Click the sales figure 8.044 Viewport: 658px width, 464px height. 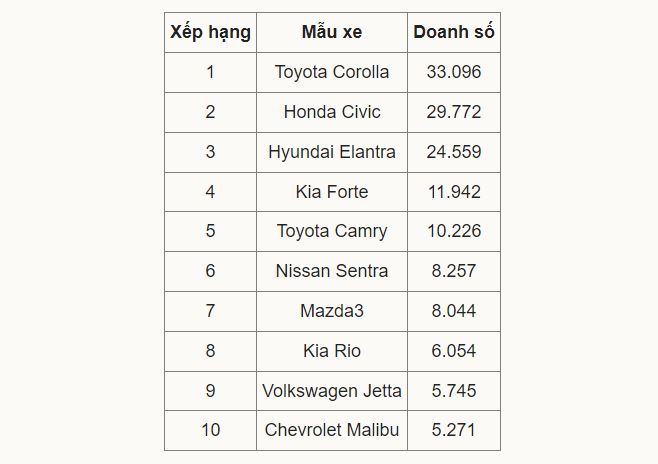coord(453,311)
